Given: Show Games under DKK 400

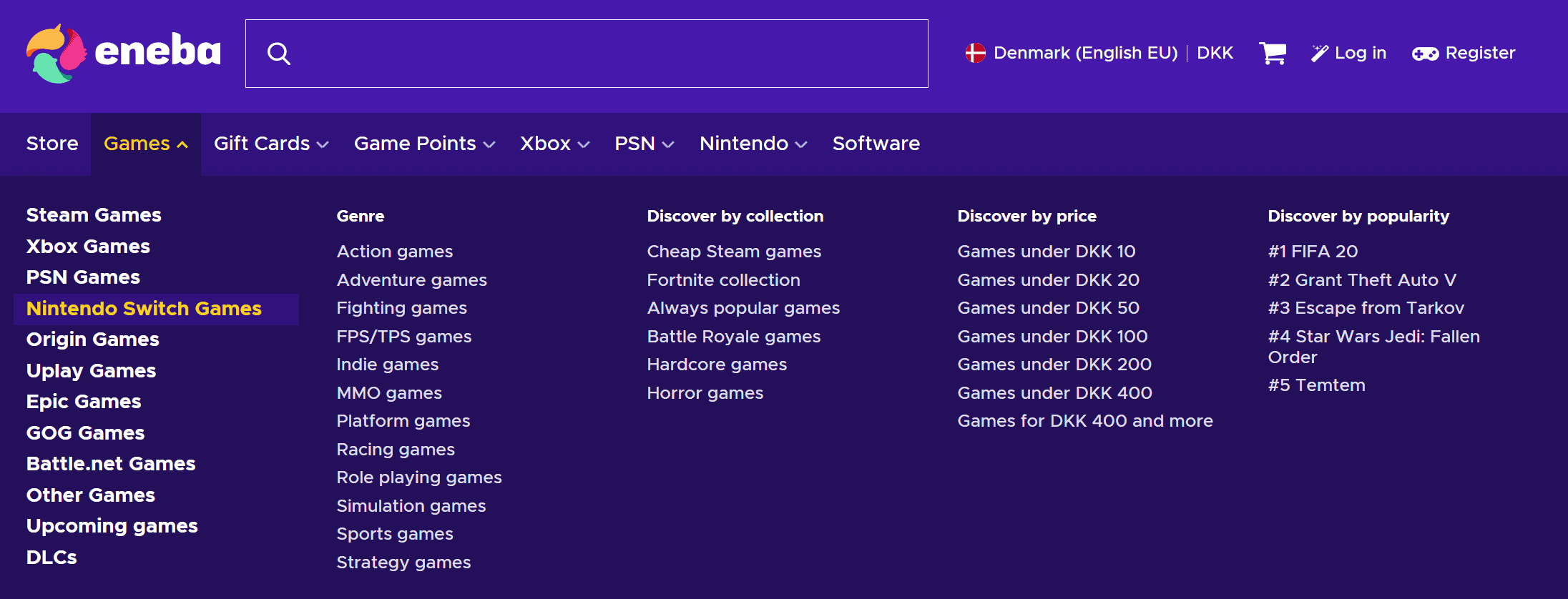Looking at the screenshot, I should coord(1055,393).
